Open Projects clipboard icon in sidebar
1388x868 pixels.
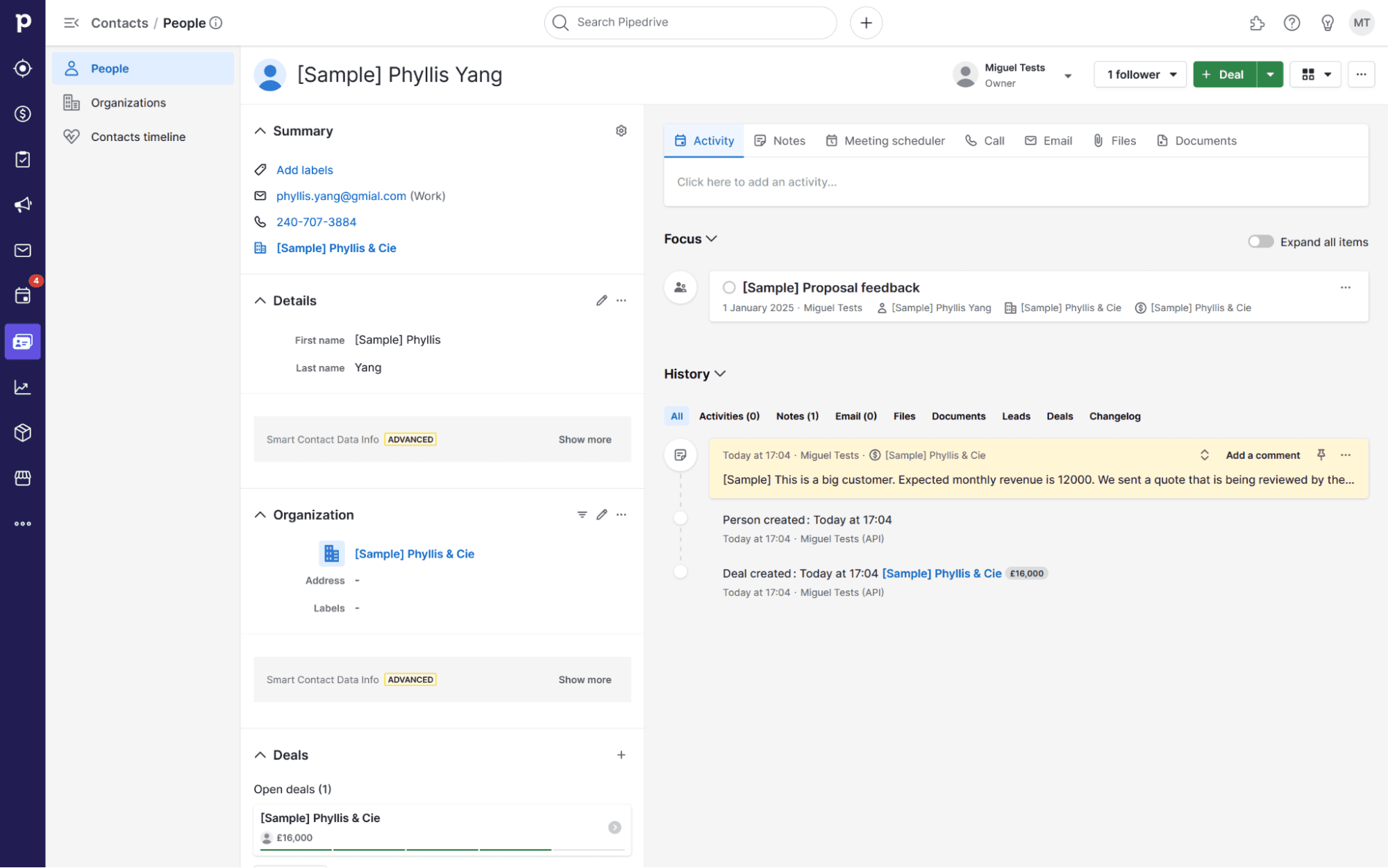(x=23, y=159)
